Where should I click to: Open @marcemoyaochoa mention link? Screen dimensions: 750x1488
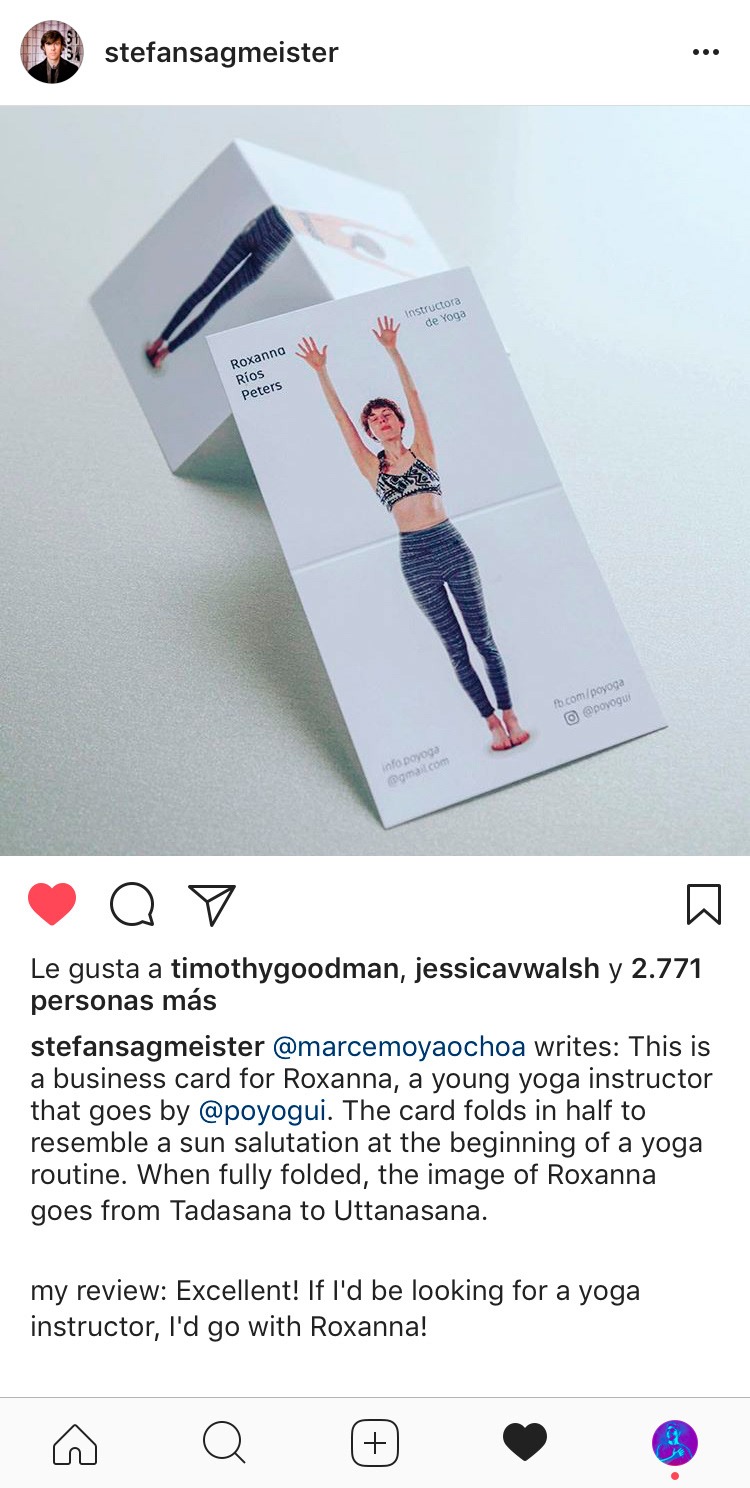click(x=399, y=1047)
